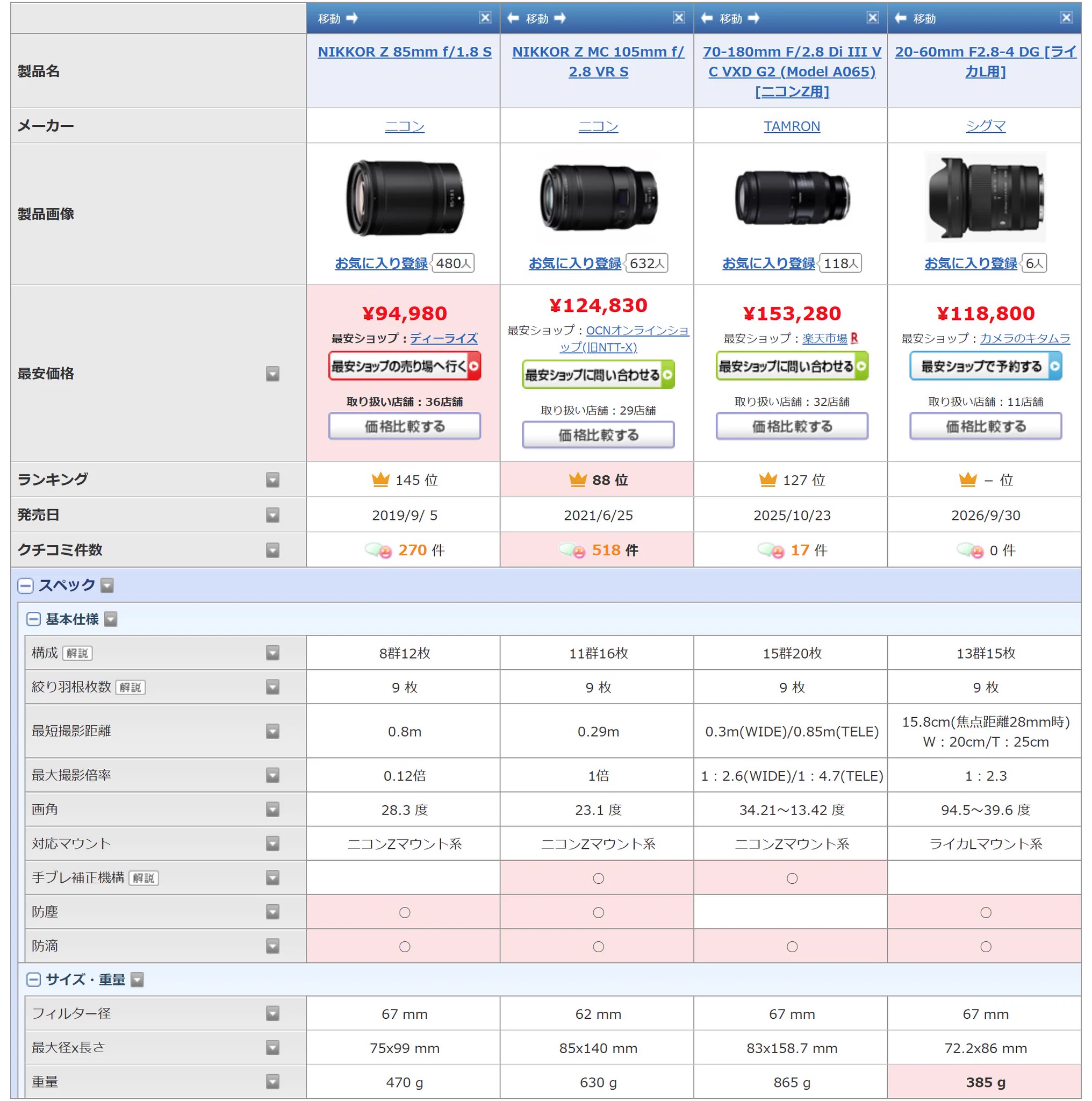Open 解説 help for 構成
The image size is (1092, 1101).
[x=77, y=653]
